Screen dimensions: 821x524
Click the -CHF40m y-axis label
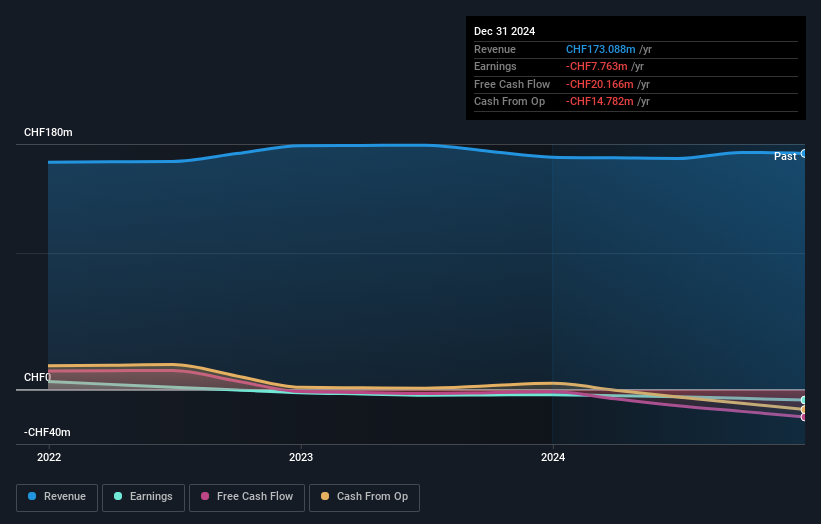coord(47,432)
